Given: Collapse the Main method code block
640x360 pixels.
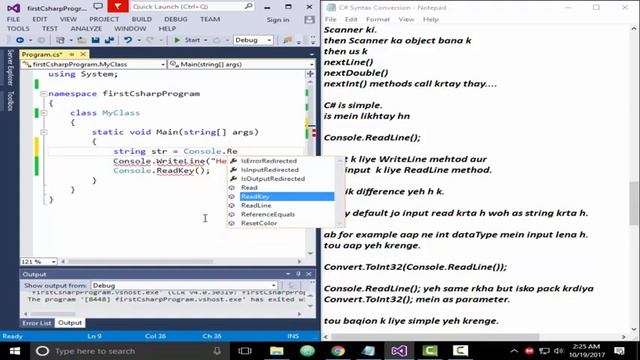Looking at the screenshot, I should [x=43, y=132].
